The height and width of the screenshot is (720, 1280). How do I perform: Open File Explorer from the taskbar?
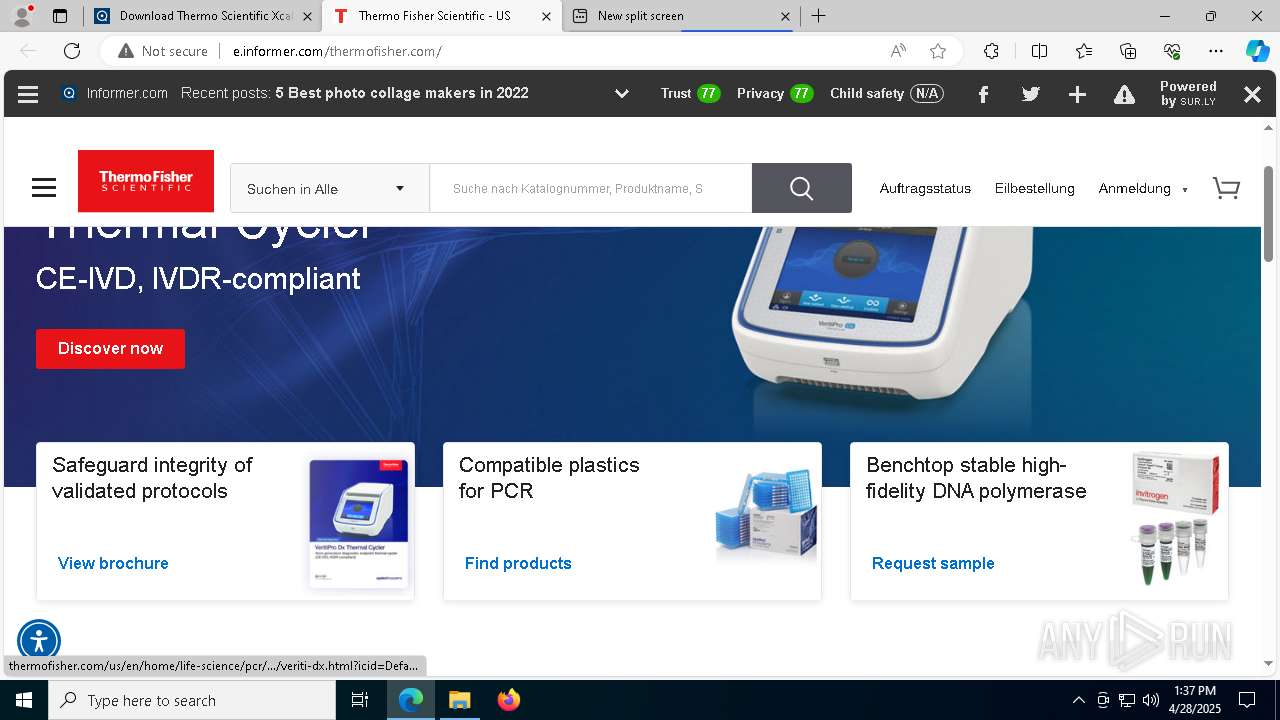click(x=459, y=700)
